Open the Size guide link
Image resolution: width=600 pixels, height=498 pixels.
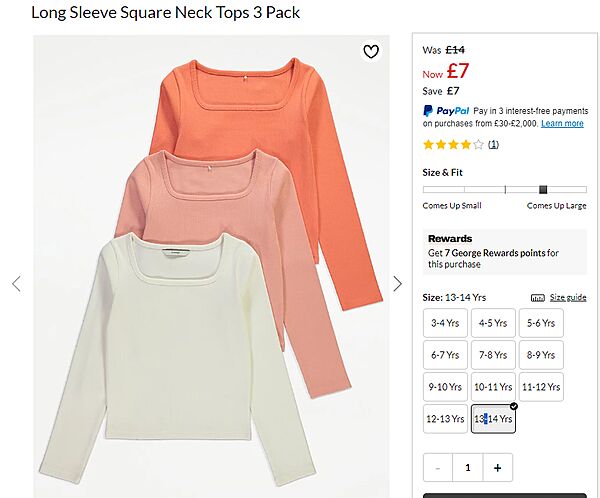(x=568, y=298)
